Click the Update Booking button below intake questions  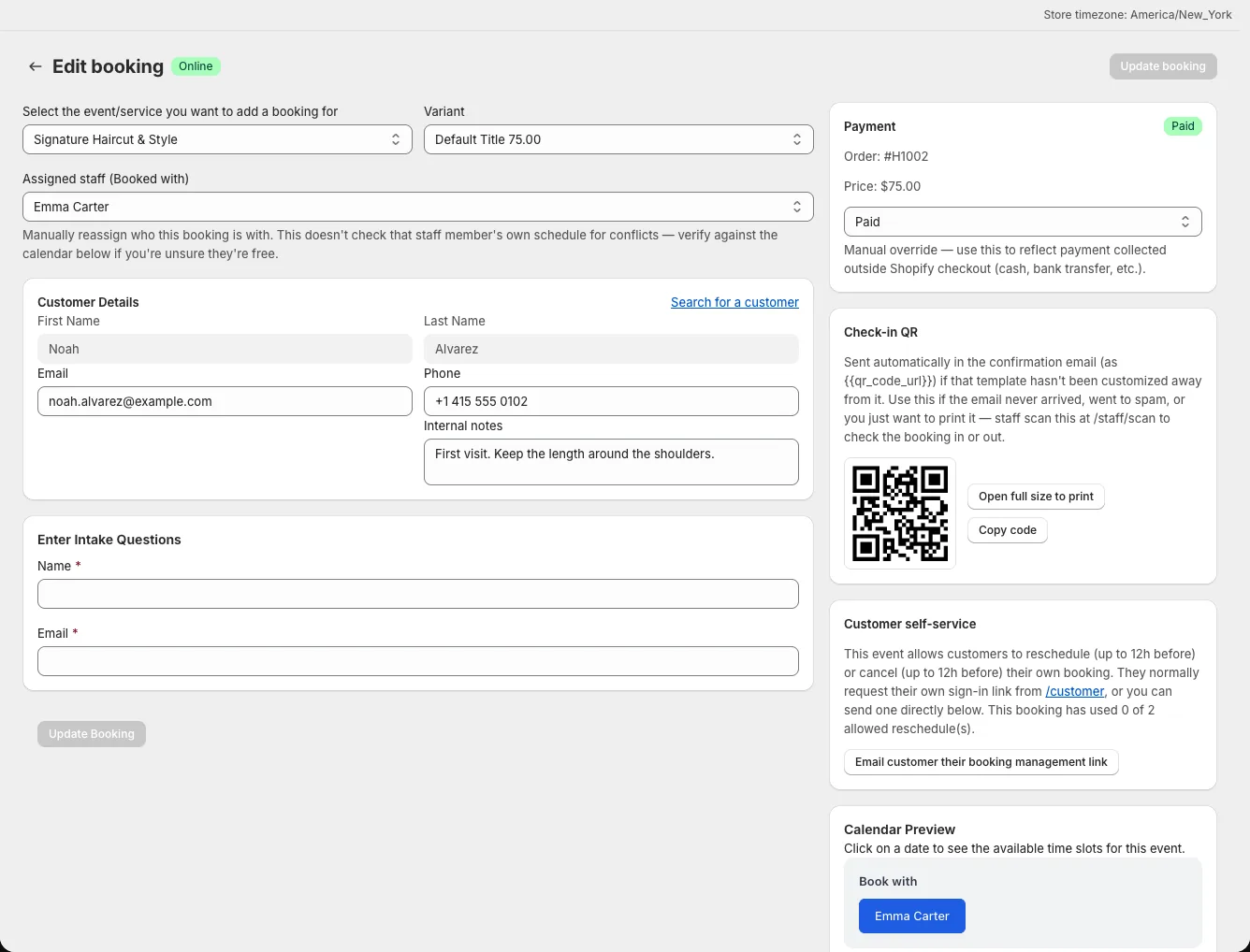pyautogui.click(x=92, y=734)
